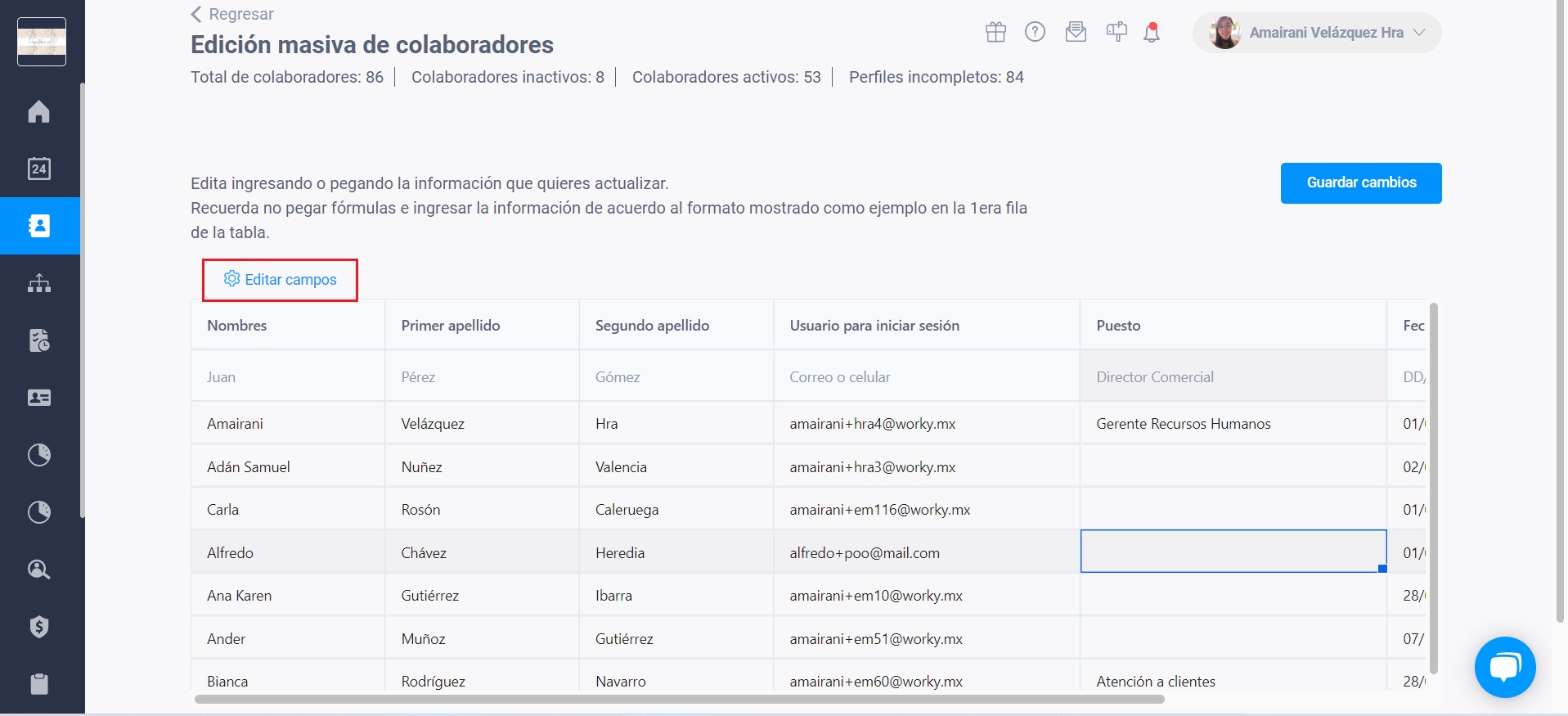Select the empty Puesto cell for Adán Samuel

coord(1233,466)
